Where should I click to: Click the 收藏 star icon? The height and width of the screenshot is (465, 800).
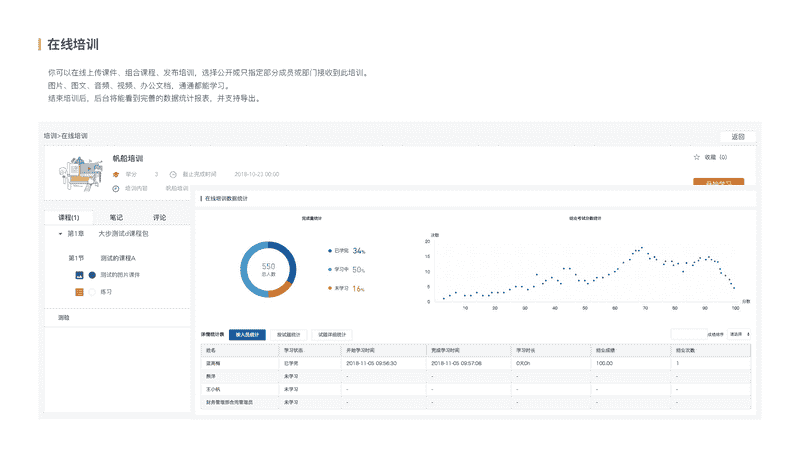[696, 157]
